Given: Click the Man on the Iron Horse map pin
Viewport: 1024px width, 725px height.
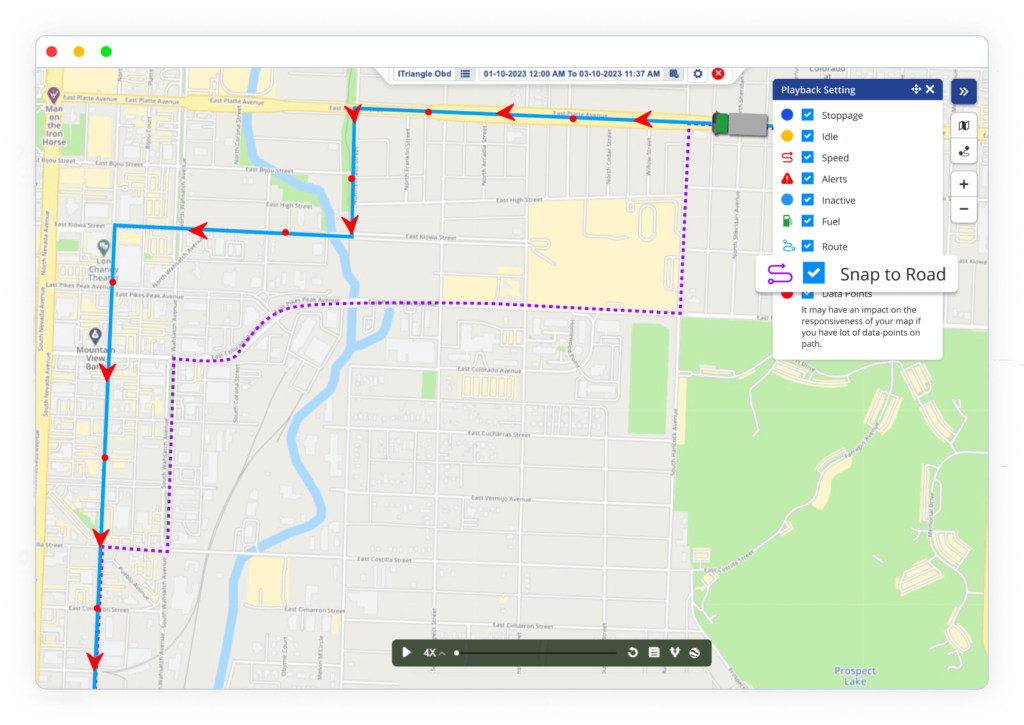Looking at the screenshot, I should (53, 94).
